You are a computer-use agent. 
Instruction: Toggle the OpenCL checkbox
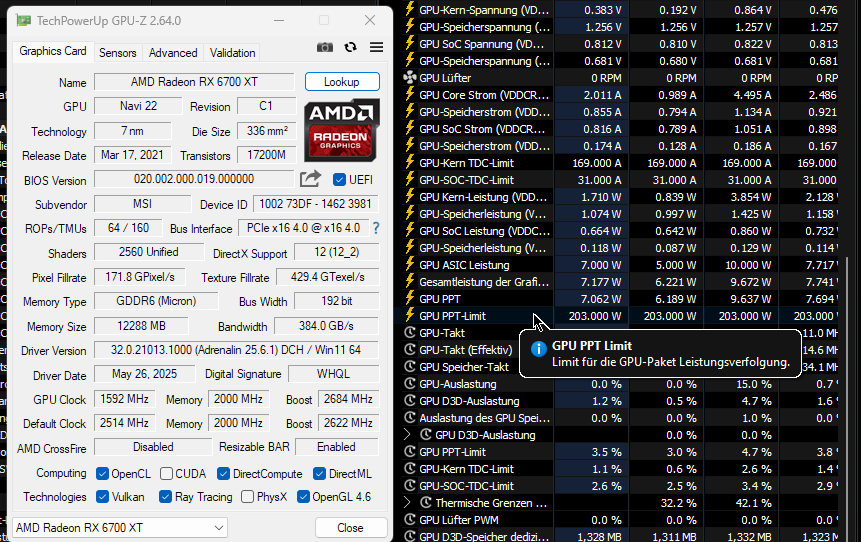point(102,473)
